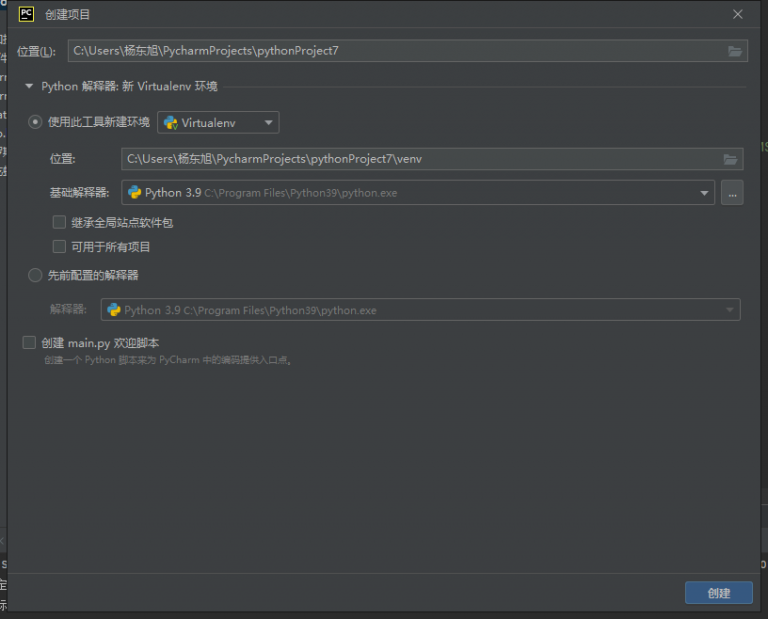The image size is (768, 619).
Task: Collapse the Python 解释器 section triangle
Action: pos(29,86)
